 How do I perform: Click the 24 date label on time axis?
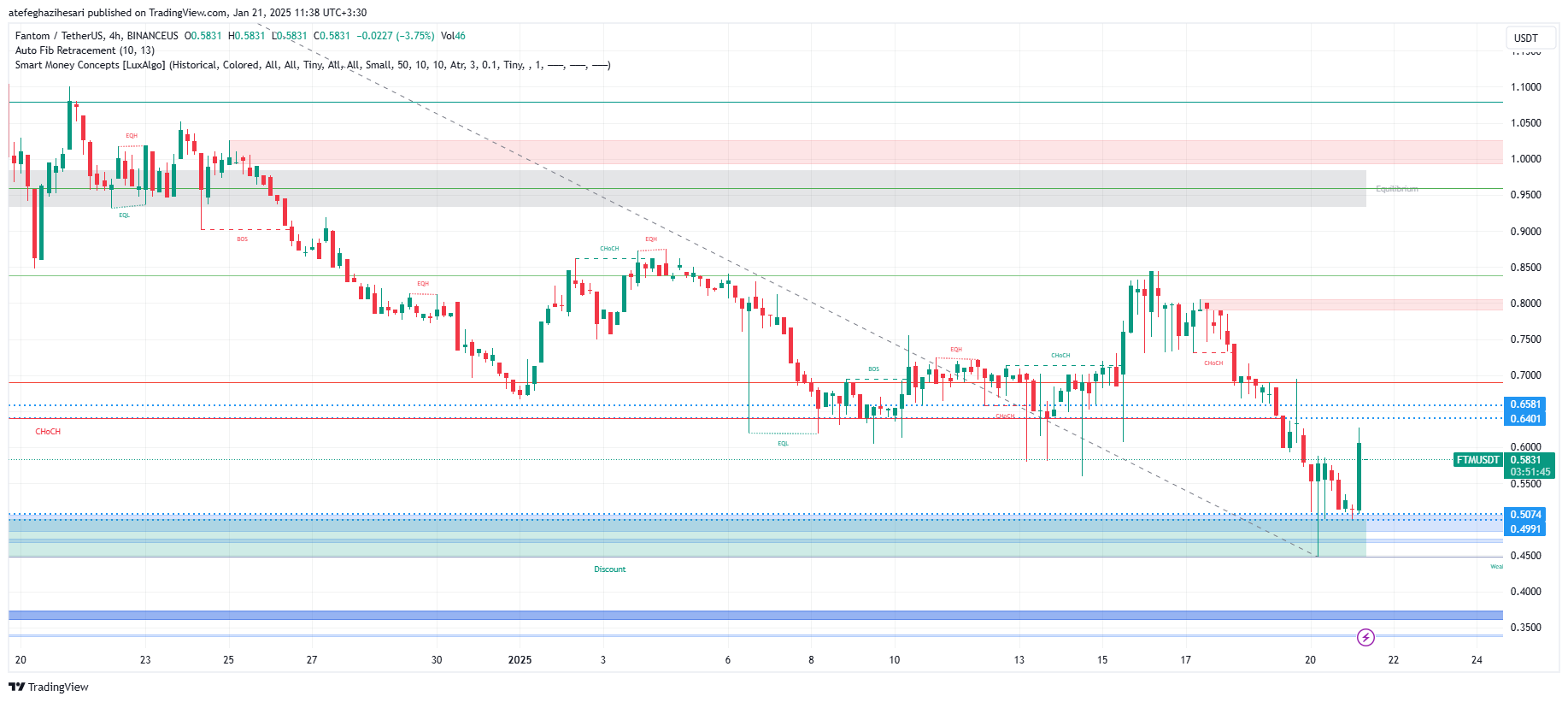[1477, 660]
